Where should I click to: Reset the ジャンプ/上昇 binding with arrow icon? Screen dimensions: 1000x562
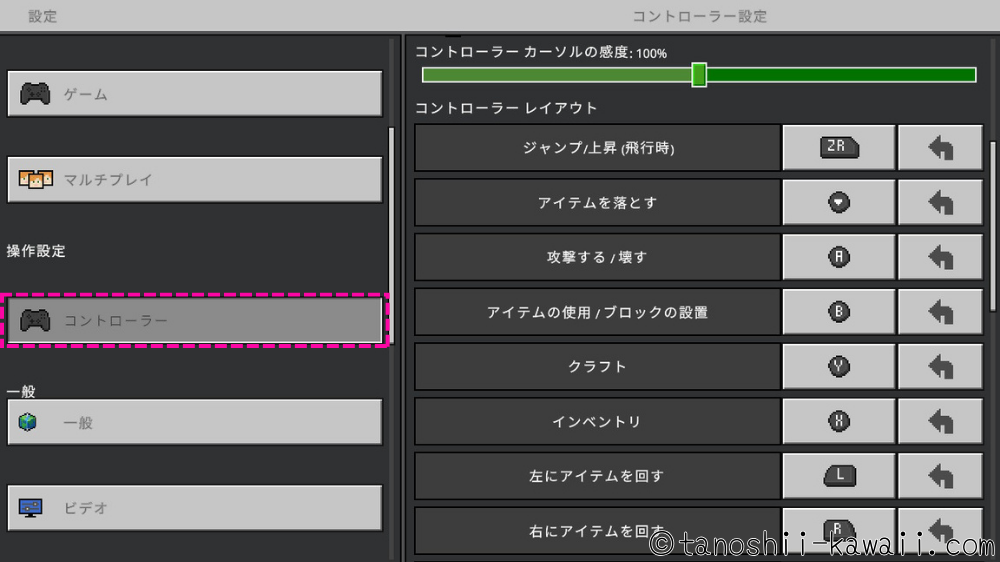coord(940,148)
